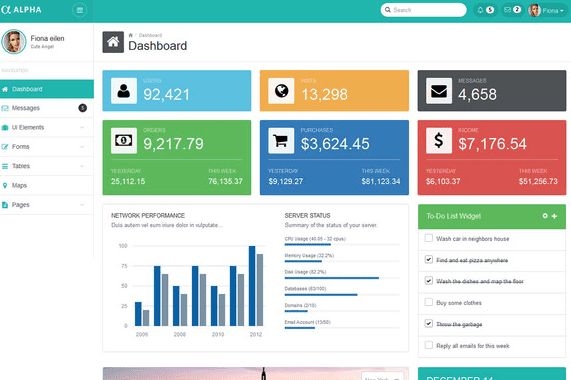Click into the Search field
The width and height of the screenshot is (571, 380).
coord(424,10)
